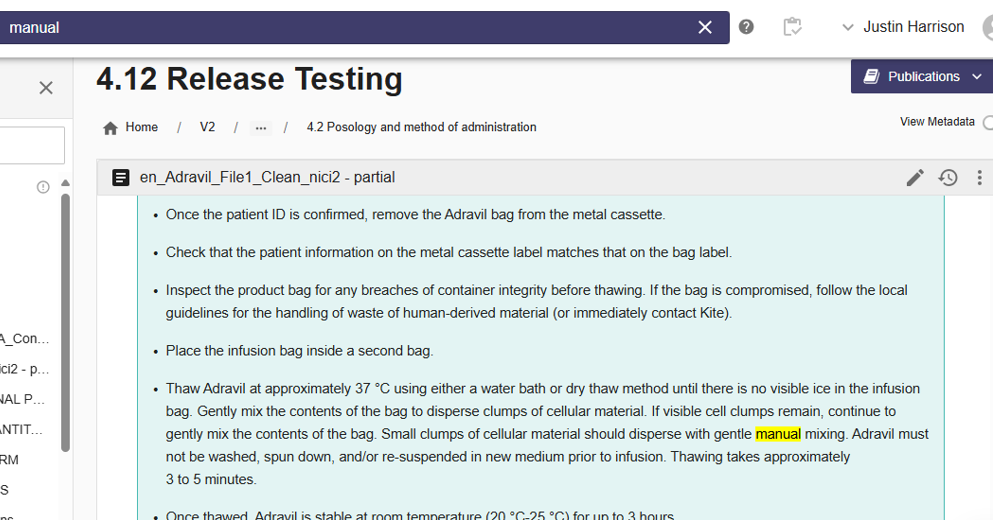Screen dimensions: 995x520
Task: Click the sidebar scrollbar up arrow
Action: [65, 184]
